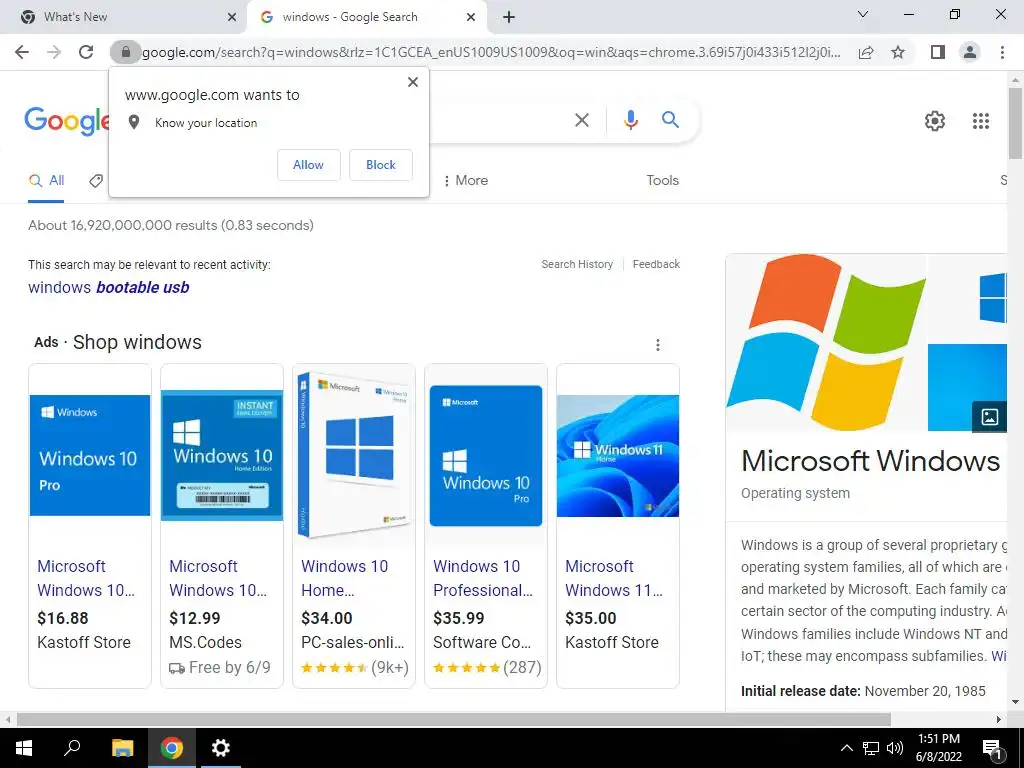Open the Shopping tag tab icon

tap(96, 181)
